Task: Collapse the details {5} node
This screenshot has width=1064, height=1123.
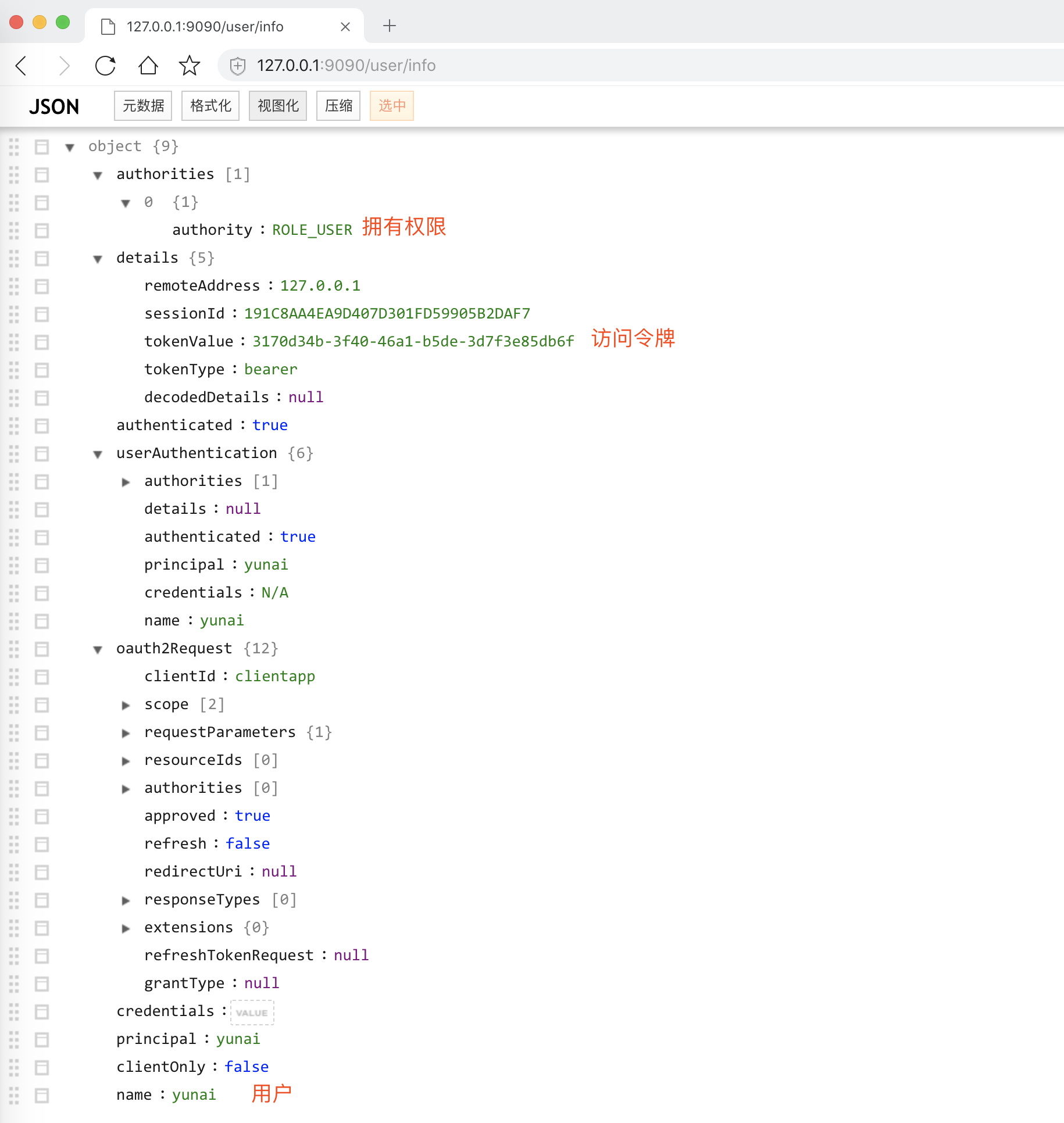Action: pyautogui.click(x=98, y=259)
